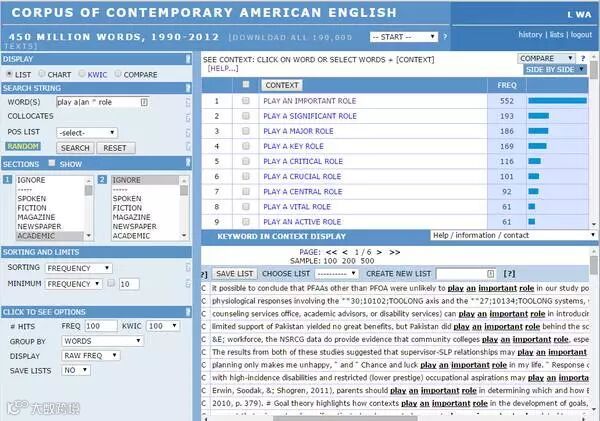Jump to last KWIC page with >> arrow
This screenshot has width=600, height=421.
[395, 252]
